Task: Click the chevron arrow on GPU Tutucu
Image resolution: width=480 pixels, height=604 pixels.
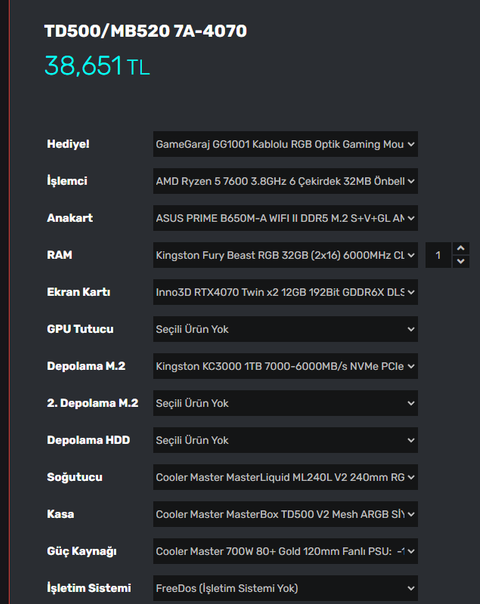Action: point(411,329)
